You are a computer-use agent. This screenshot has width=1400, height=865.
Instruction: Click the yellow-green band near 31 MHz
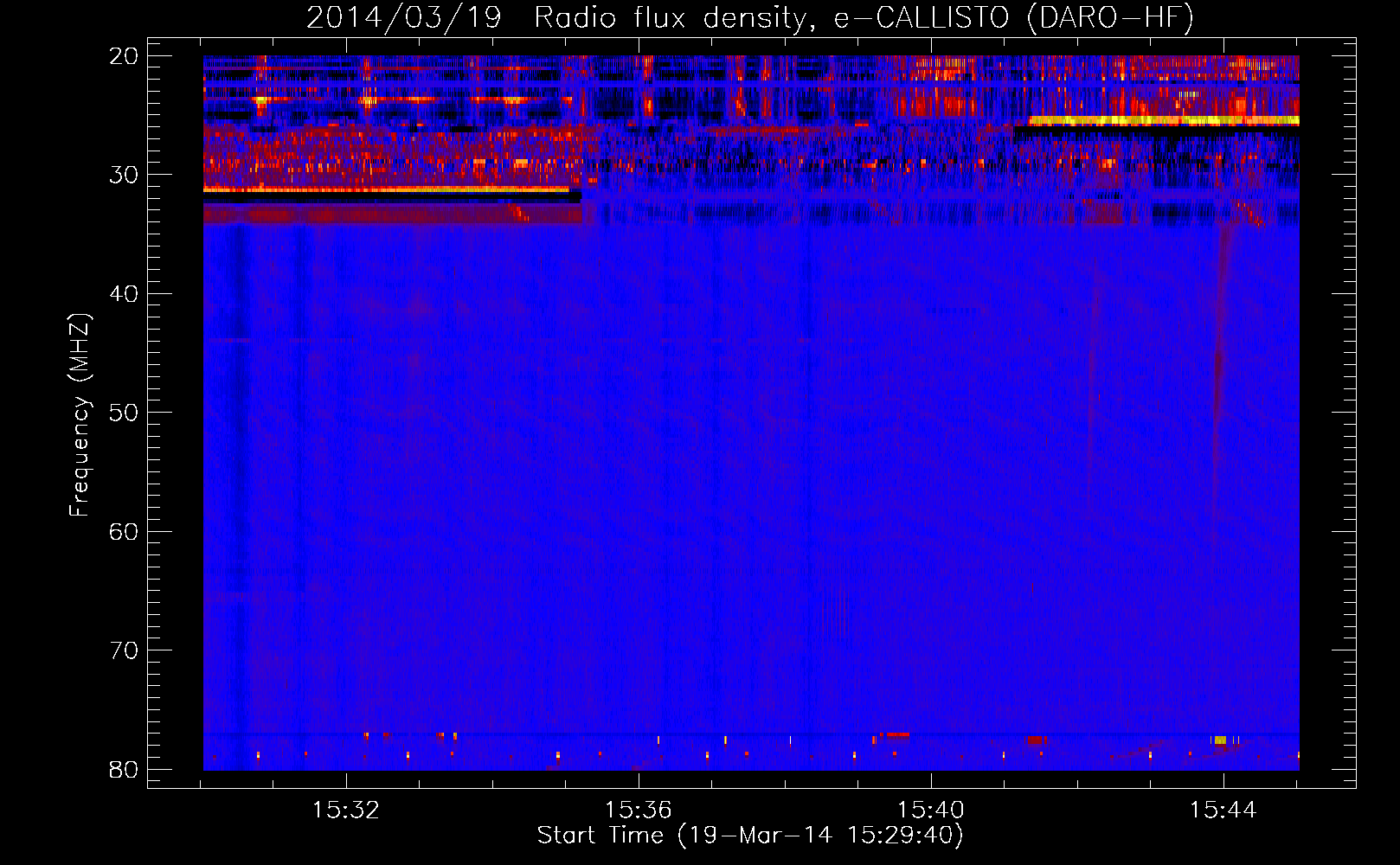click(x=386, y=189)
